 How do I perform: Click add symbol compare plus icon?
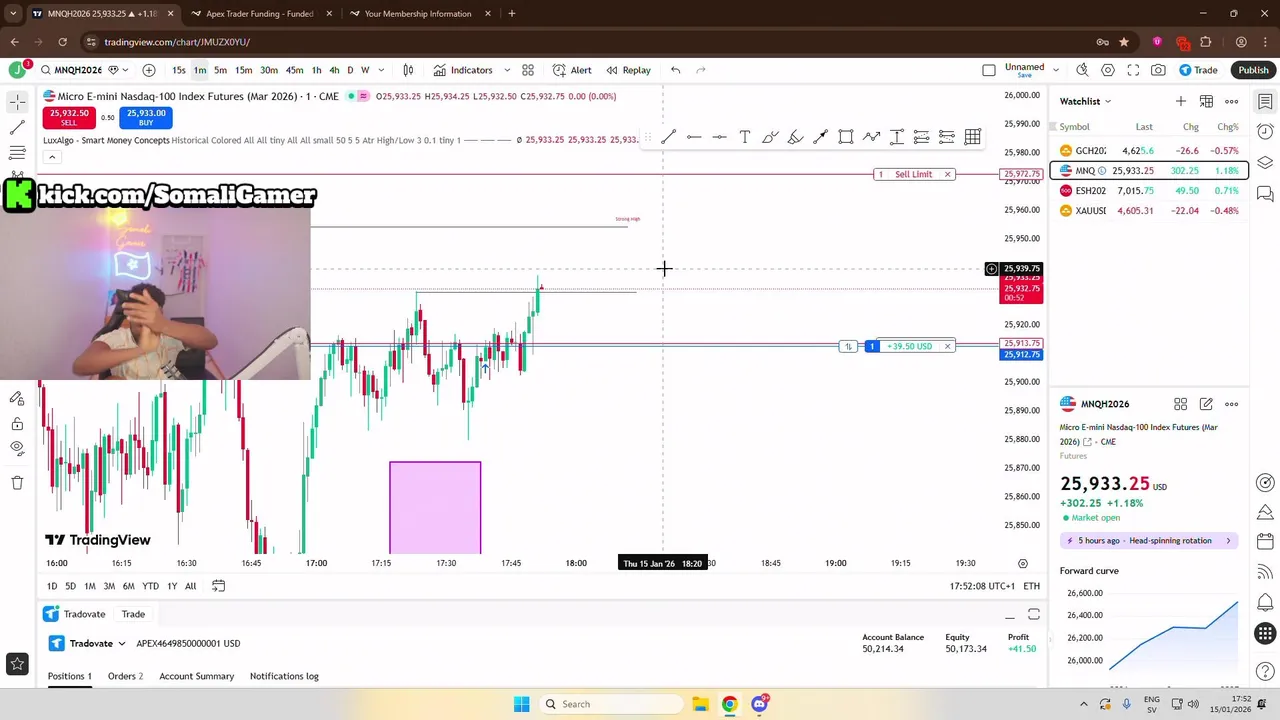click(149, 70)
